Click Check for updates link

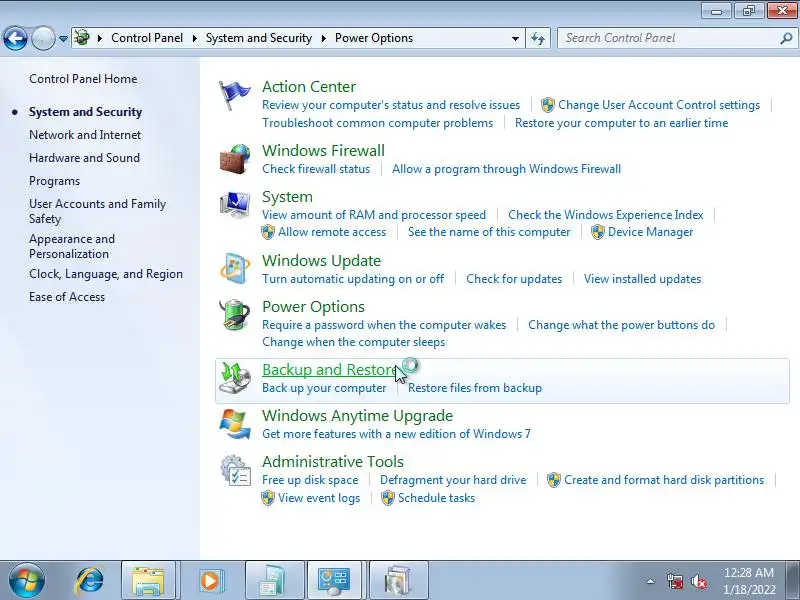(514, 279)
